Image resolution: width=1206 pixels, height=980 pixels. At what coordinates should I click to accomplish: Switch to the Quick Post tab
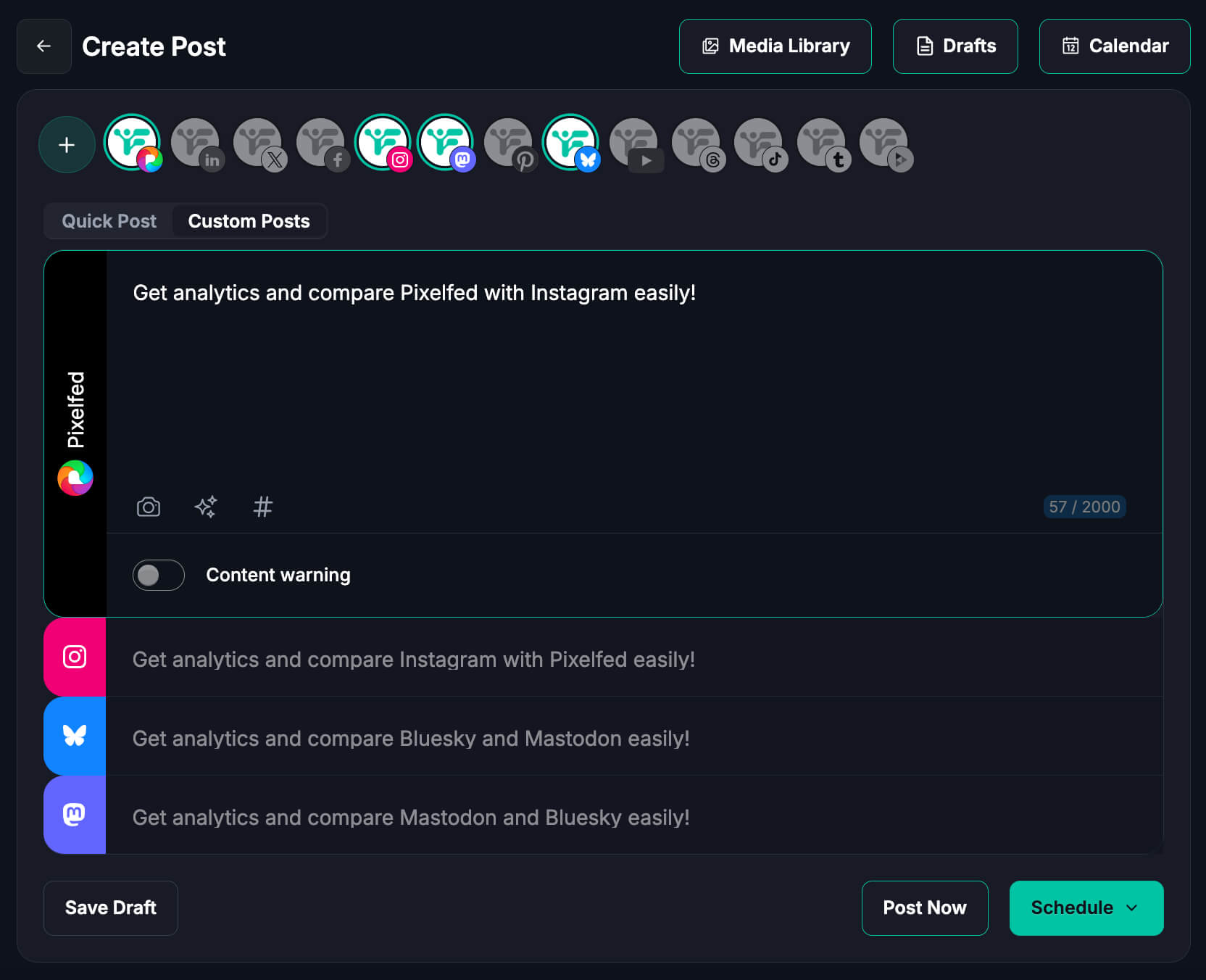tap(109, 221)
